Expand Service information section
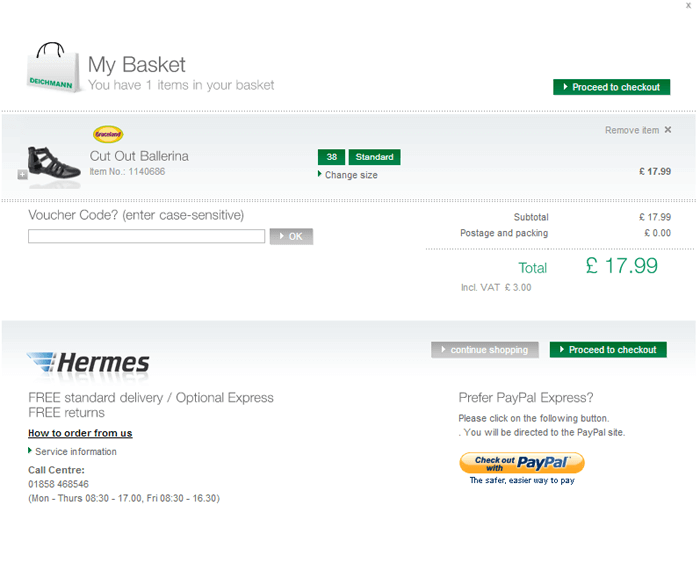Screen dimensions: 700x563 coord(75,452)
